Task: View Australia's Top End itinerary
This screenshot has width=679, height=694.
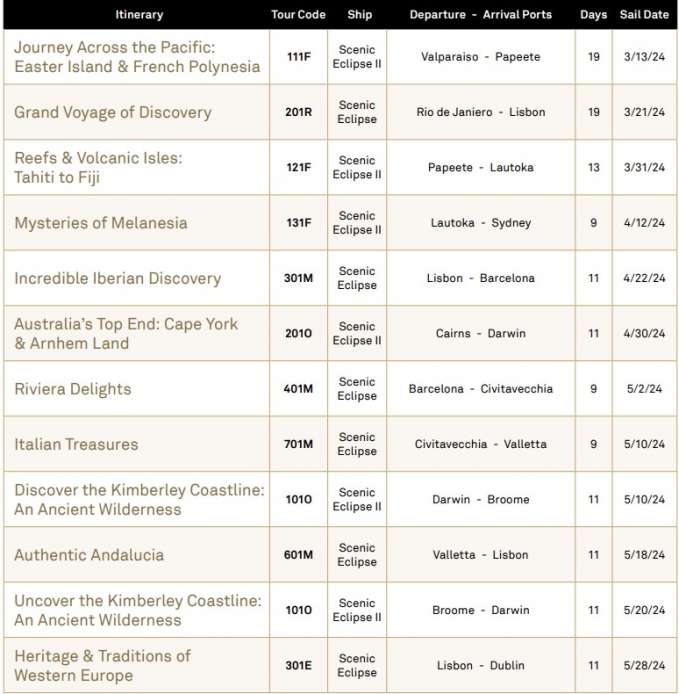Action: click(x=126, y=333)
